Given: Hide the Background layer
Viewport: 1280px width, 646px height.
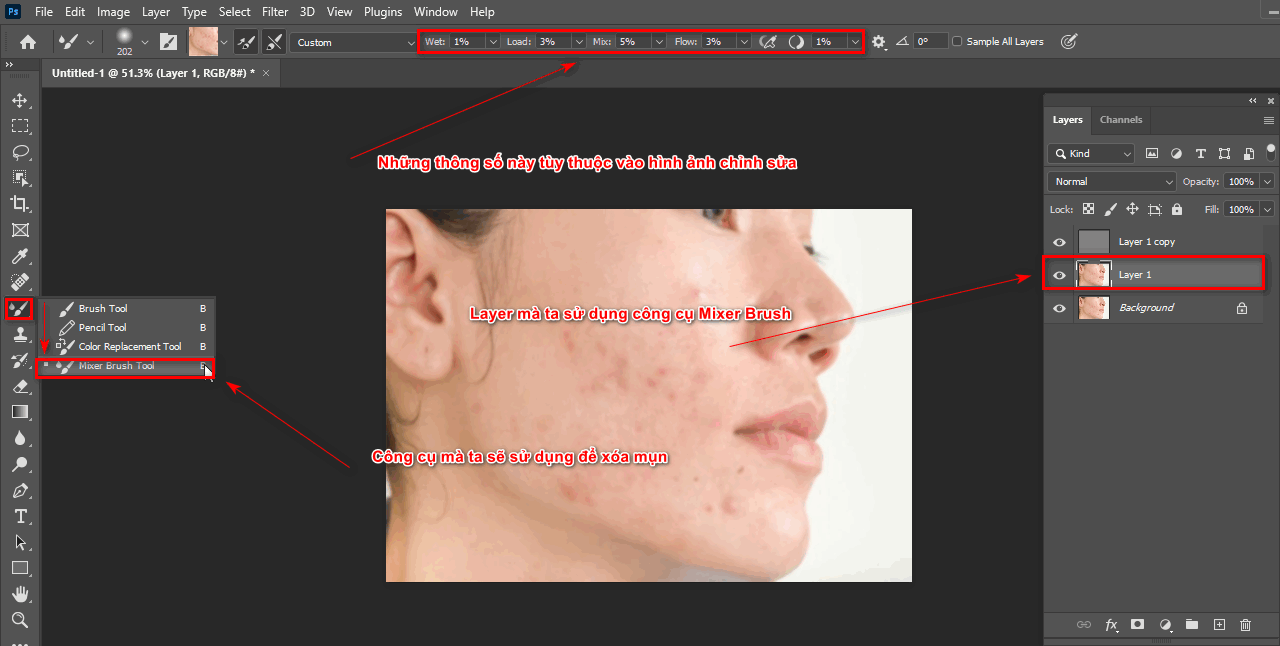Looking at the screenshot, I should [1058, 308].
